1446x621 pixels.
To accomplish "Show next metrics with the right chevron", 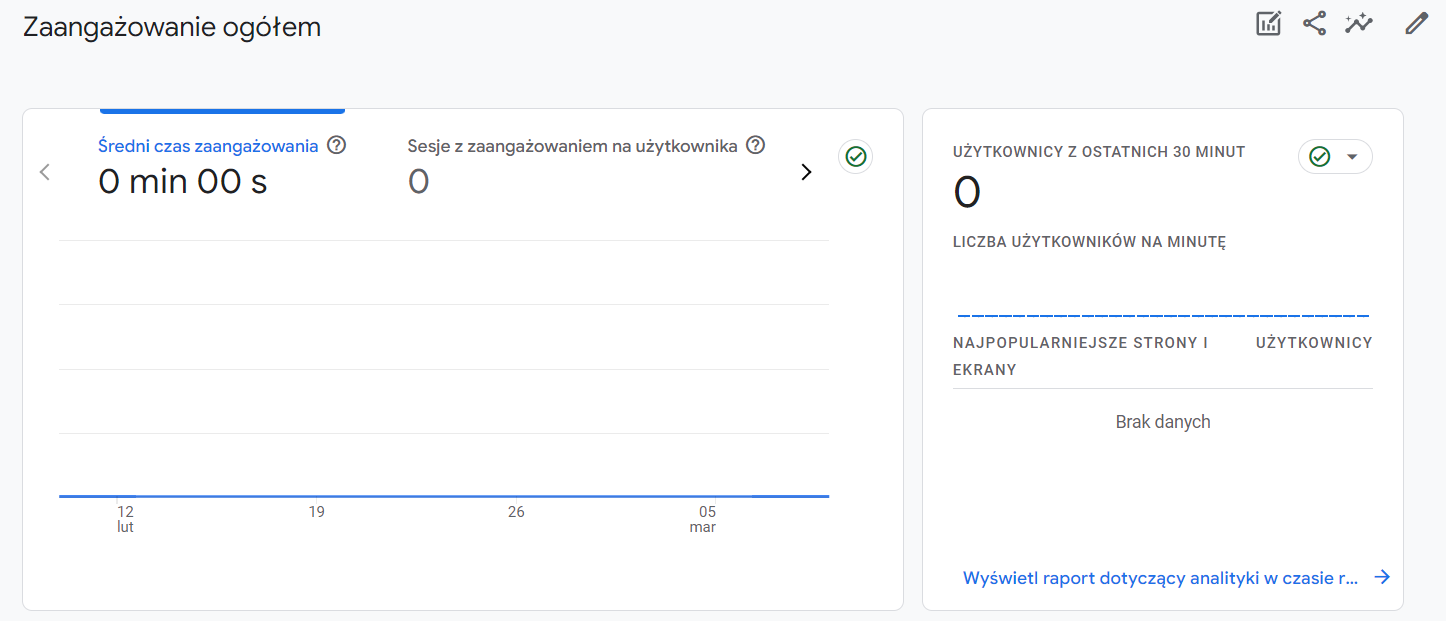I will (806, 172).
